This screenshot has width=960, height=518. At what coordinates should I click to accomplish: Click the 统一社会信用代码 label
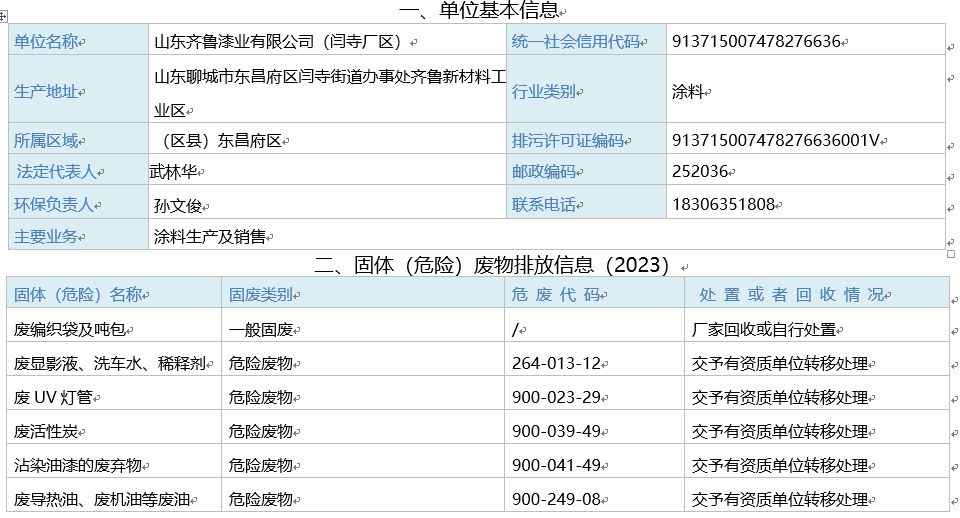coord(575,42)
